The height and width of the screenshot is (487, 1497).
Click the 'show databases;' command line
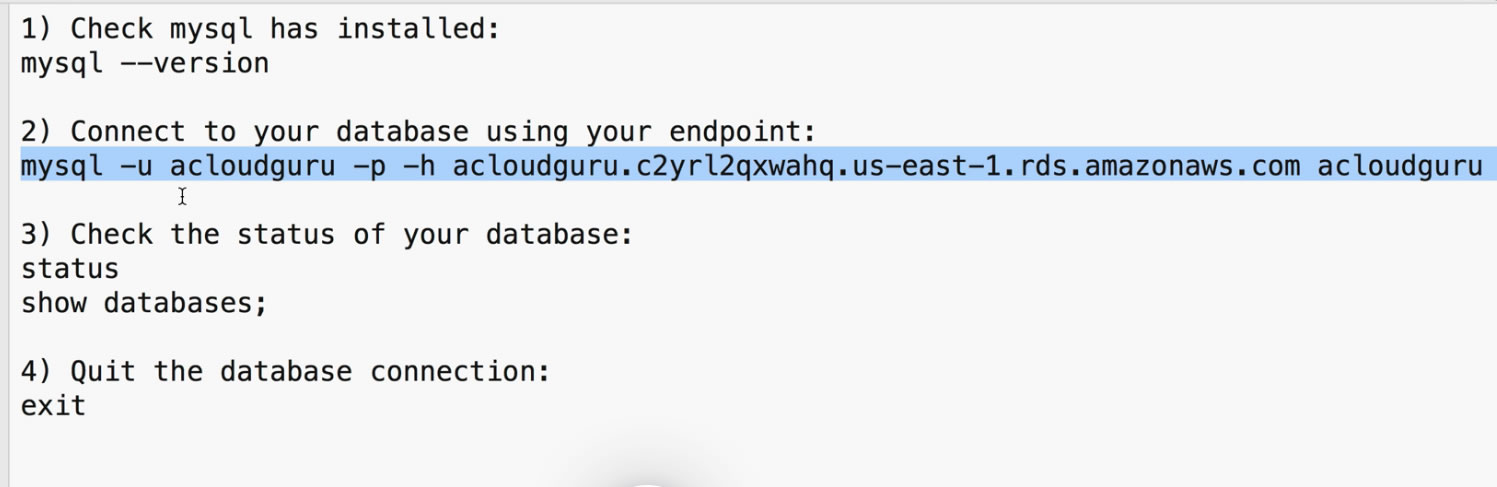(x=145, y=303)
